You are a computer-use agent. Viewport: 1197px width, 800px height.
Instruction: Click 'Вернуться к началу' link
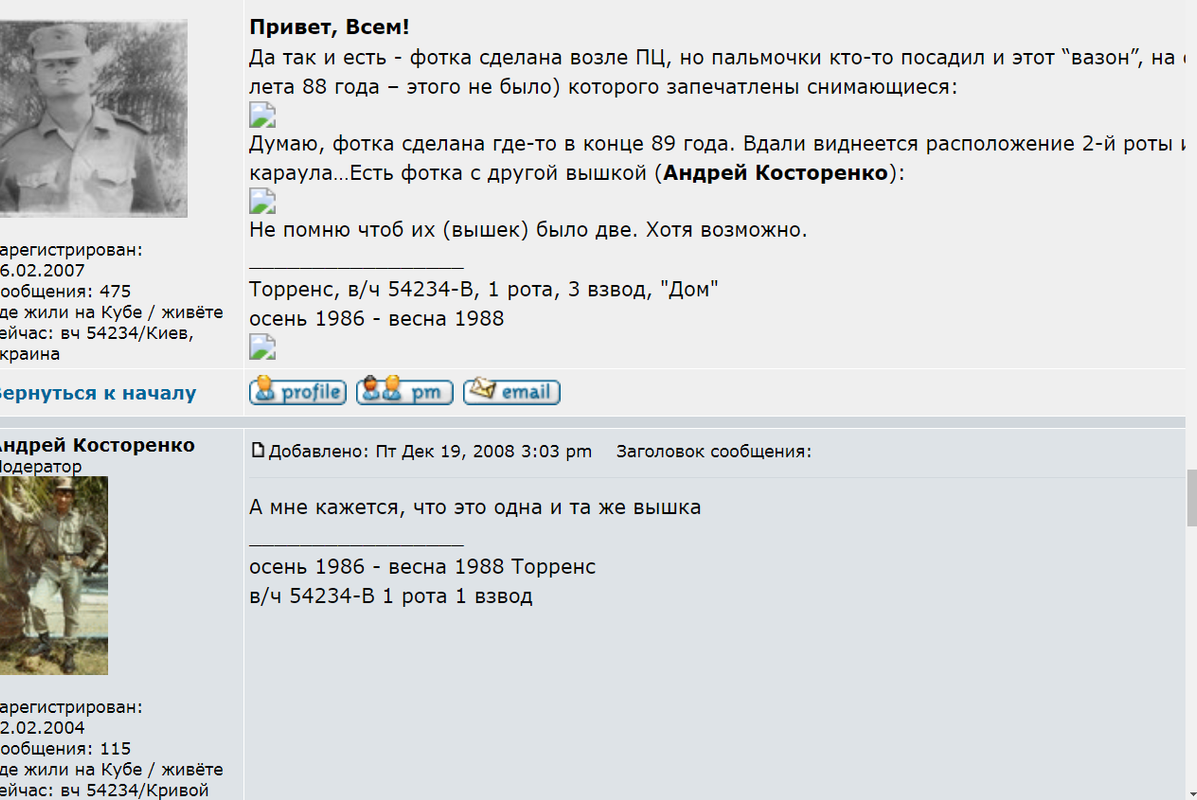(97, 393)
